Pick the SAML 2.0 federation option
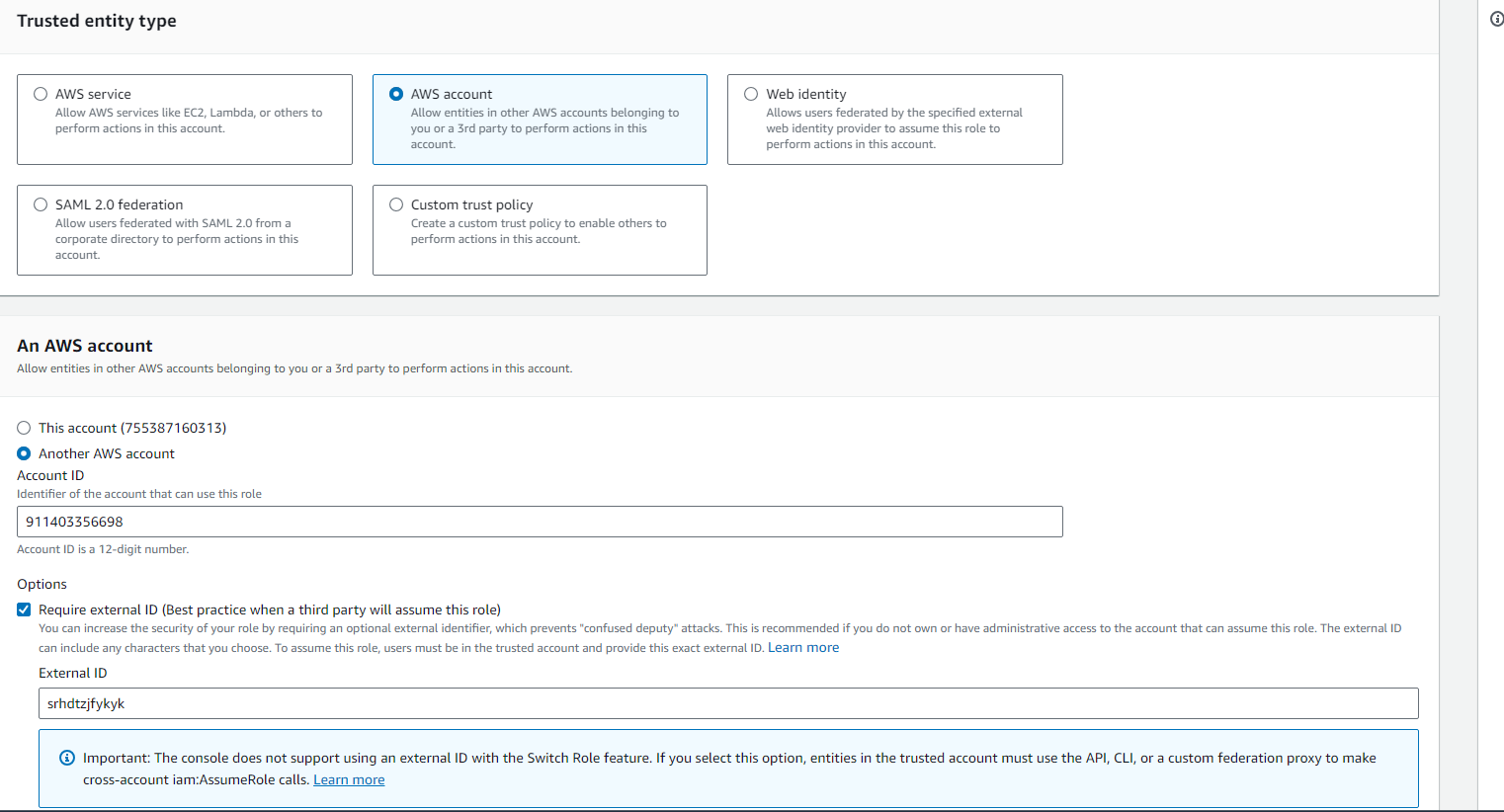Screen dimensions: 1504x812 (x=41, y=204)
